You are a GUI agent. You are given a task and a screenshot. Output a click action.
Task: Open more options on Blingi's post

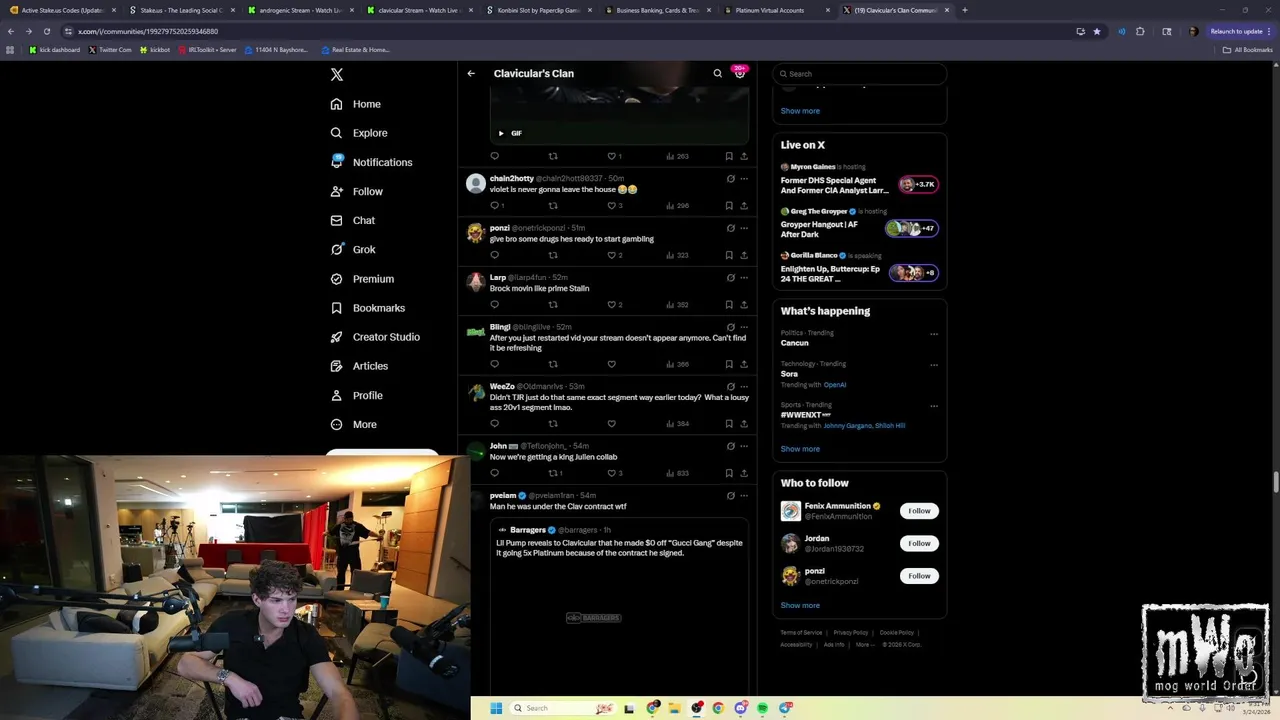744,327
